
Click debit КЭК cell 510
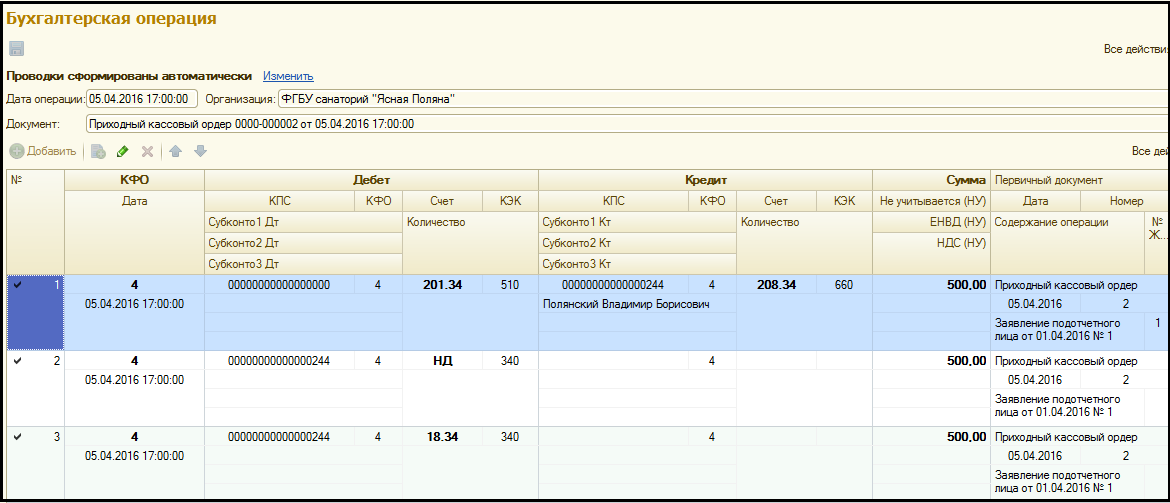point(510,284)
